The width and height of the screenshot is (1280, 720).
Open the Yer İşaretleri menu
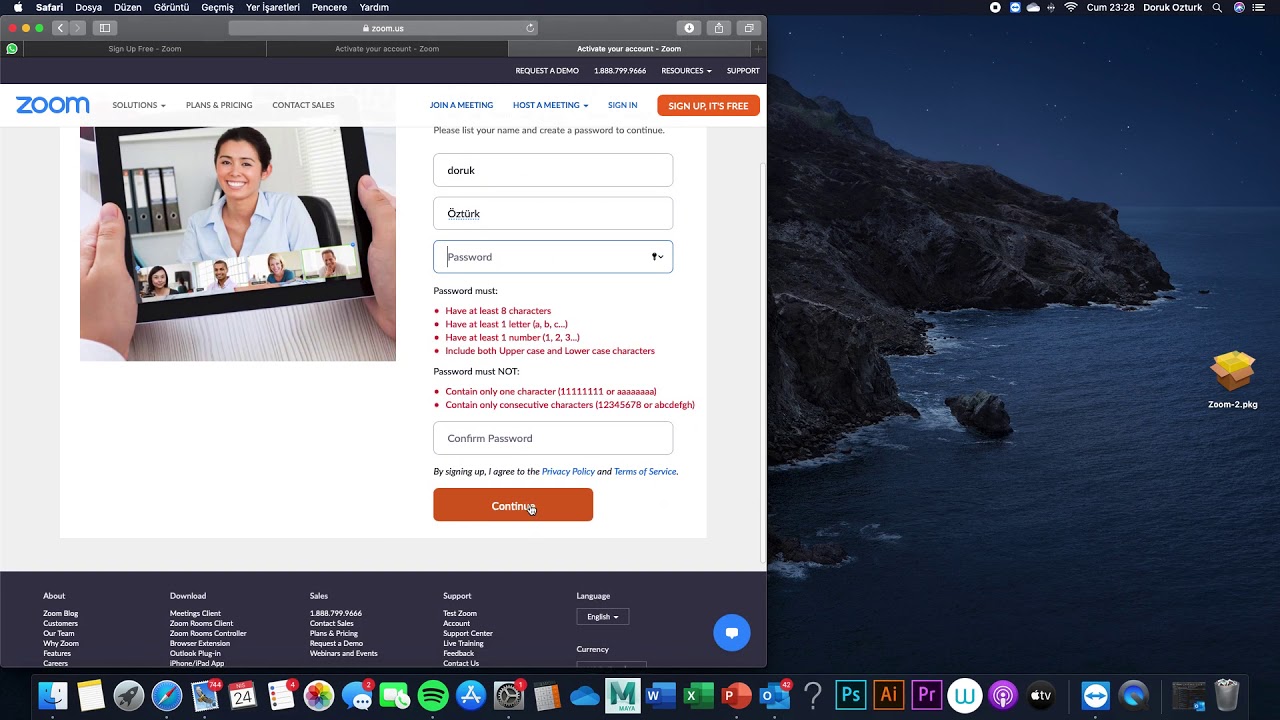(273, 7)
